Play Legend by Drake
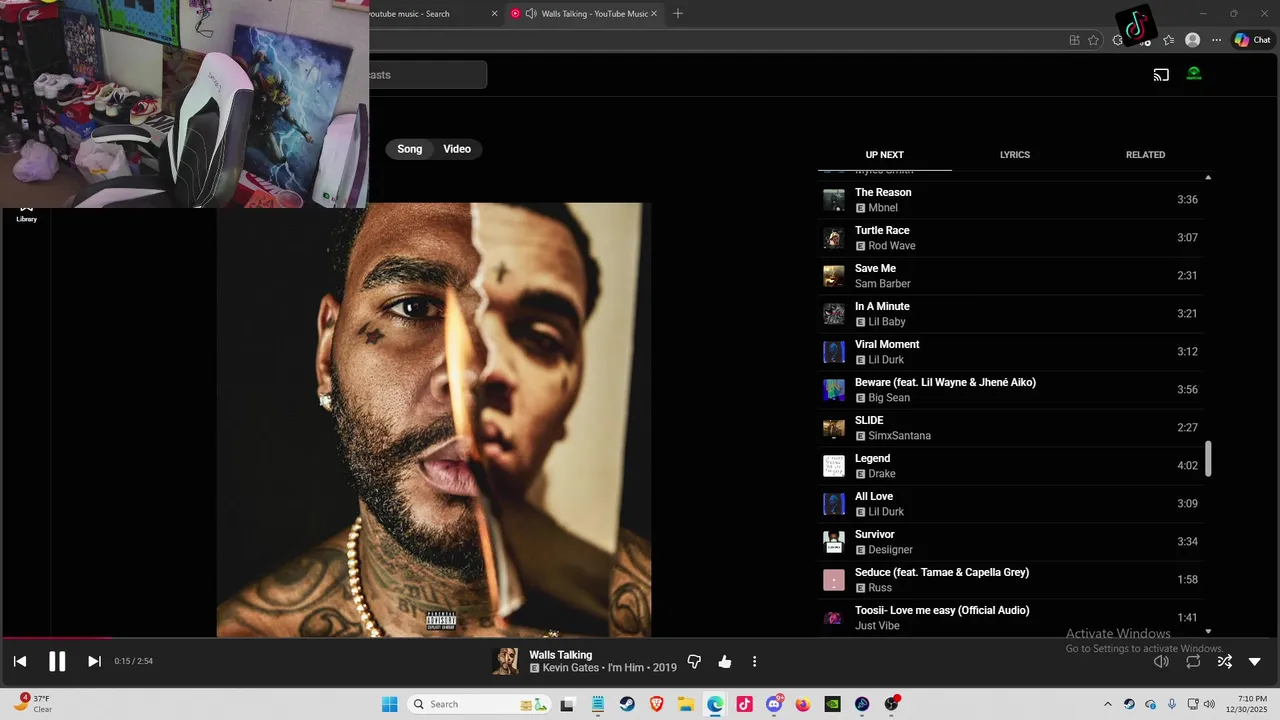This screenshot has height=720, width=1280. 1013,466
